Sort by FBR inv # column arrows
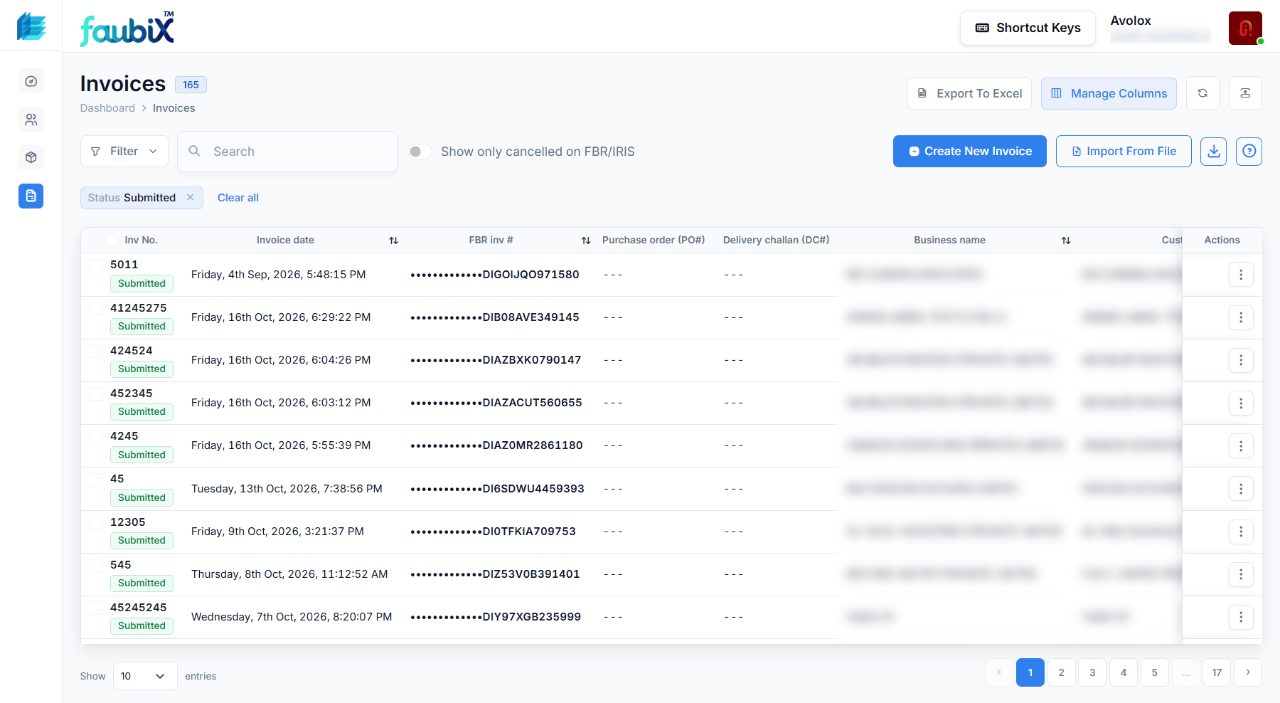This screenshot has height=703, width=1280. [586, 241]
